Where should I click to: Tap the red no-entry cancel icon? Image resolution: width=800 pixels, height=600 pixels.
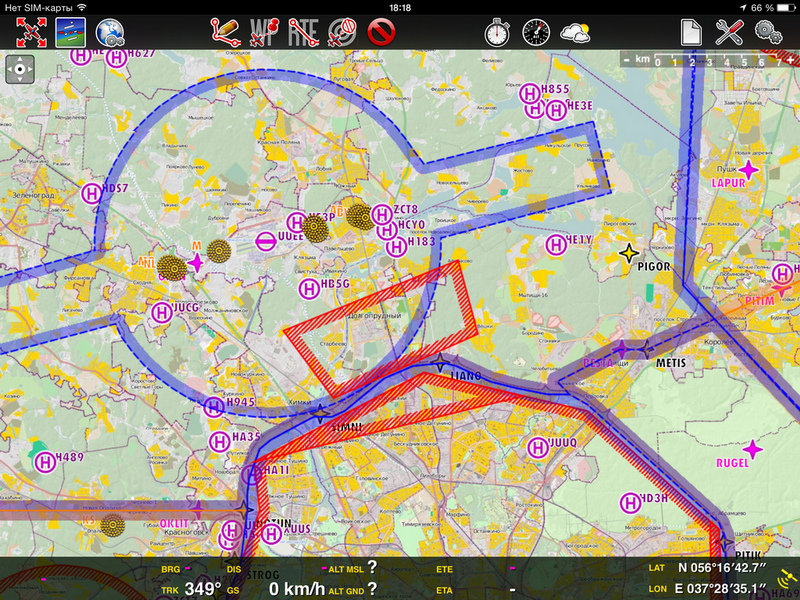381,33
